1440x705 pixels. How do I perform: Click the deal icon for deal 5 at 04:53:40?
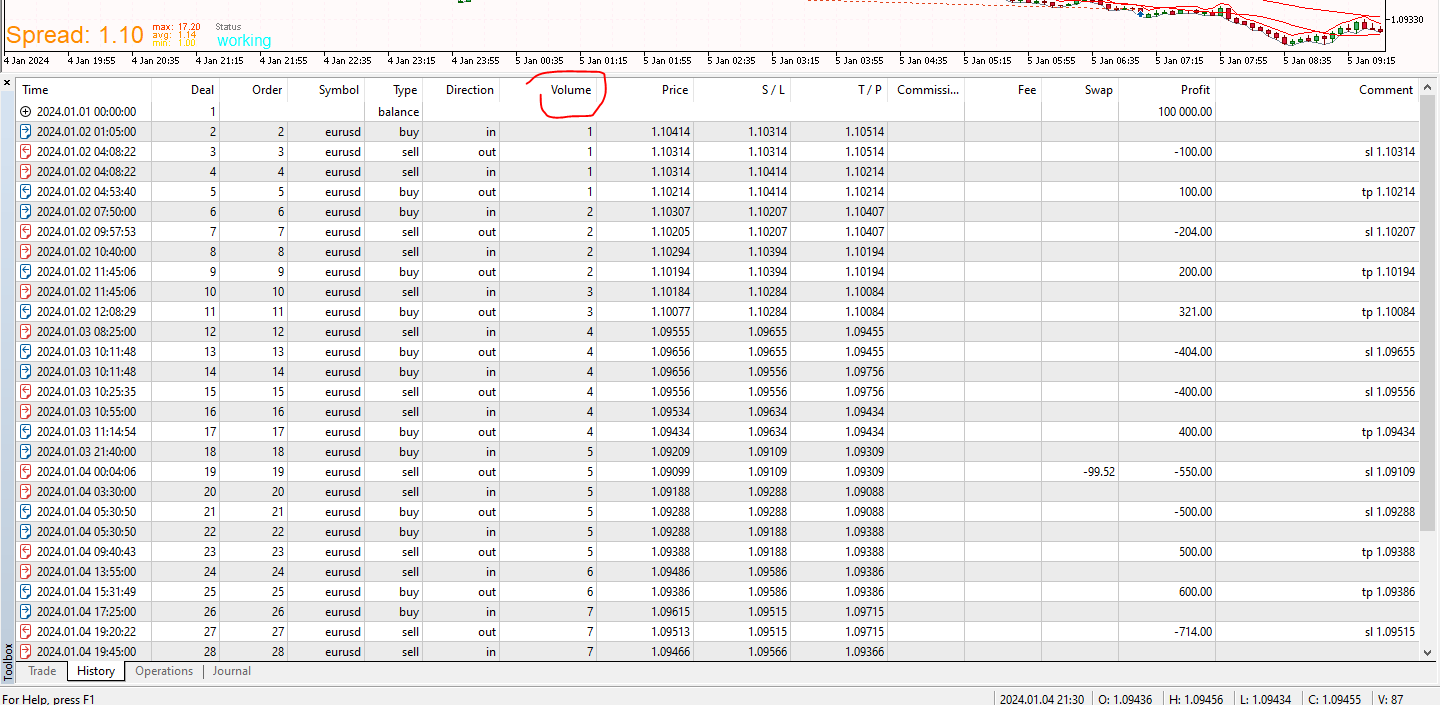(x=26, y=192)
